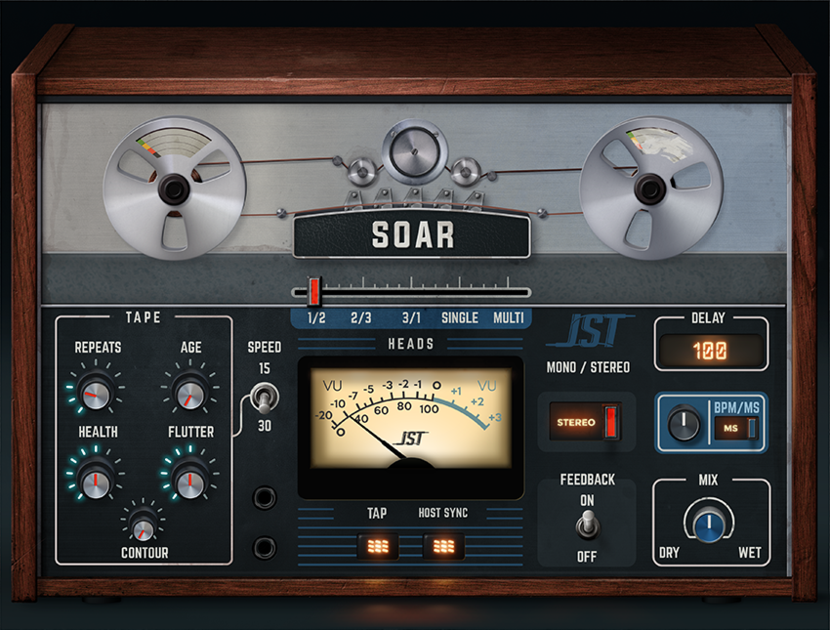Click the left tape reel
Image resolution: width=830 pixels, height=630 pixels.
pyautogui.click(x=174, y=188)
